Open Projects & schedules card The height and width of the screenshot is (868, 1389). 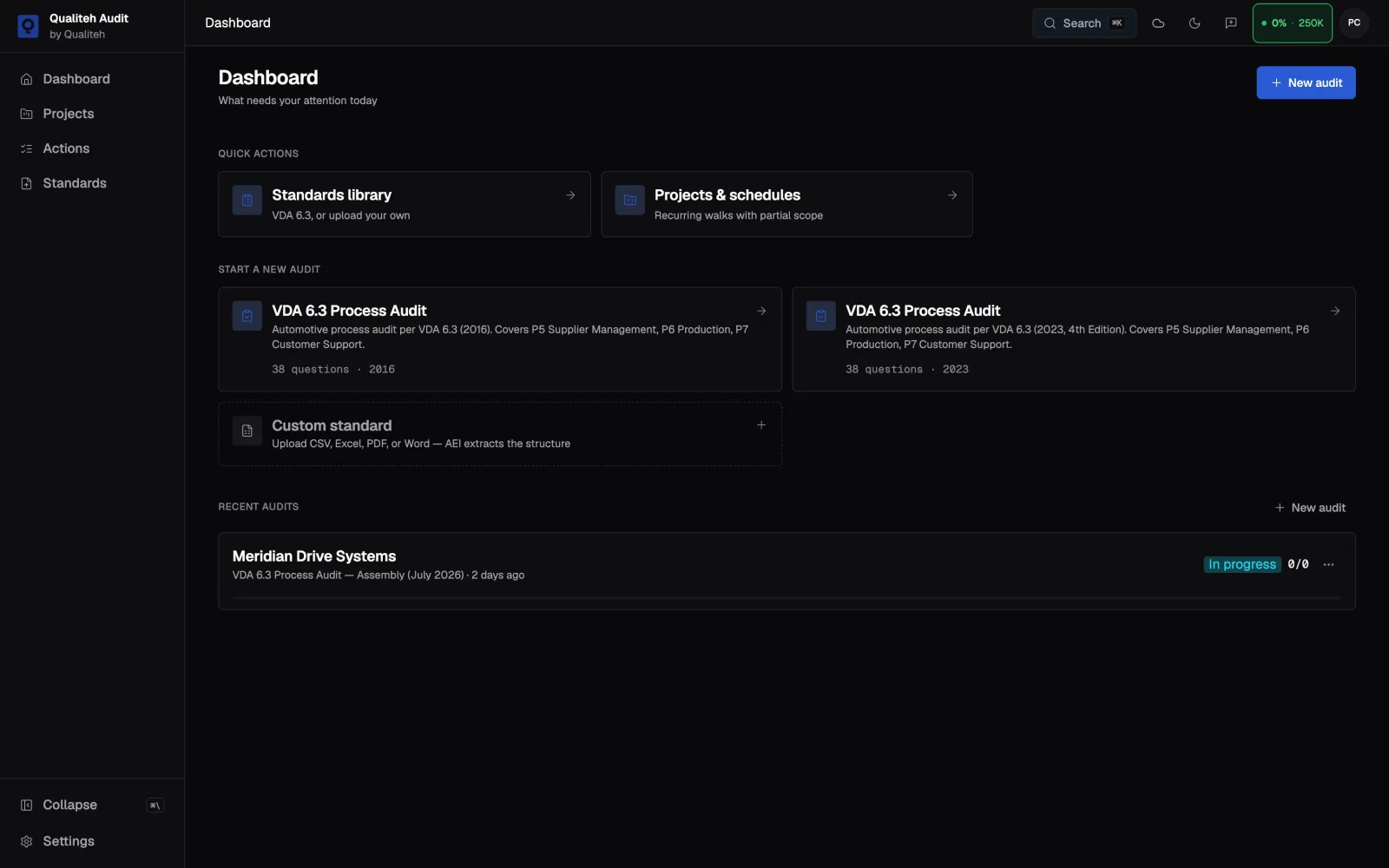click(x=787, y=204)
